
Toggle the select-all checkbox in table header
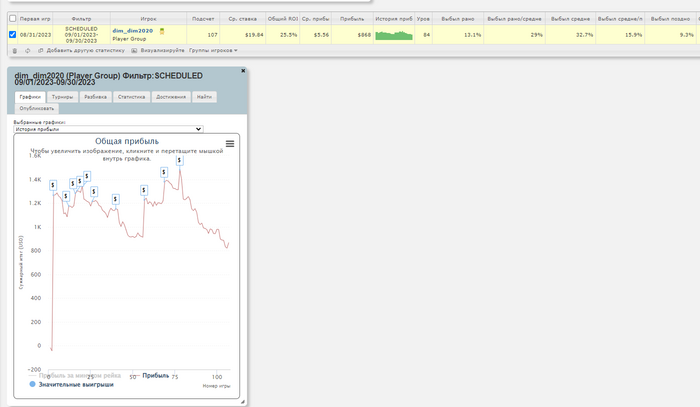click(x=12, y=18)
